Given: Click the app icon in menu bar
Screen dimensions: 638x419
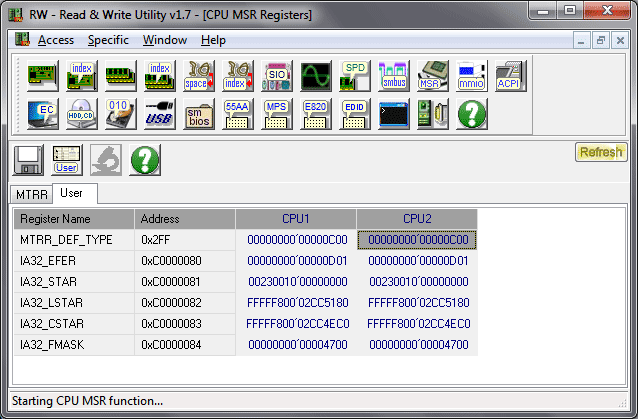Looking at the screenshot, I should click(22, 39).
